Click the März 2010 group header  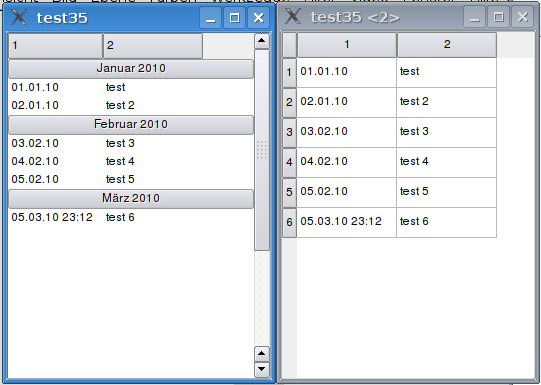[x=131, y=199]
